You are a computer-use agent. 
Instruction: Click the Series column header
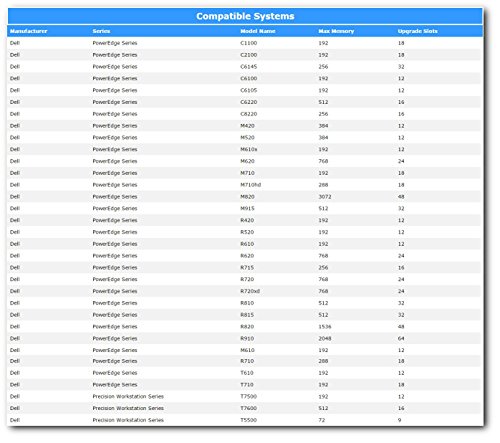click(101, 31)
